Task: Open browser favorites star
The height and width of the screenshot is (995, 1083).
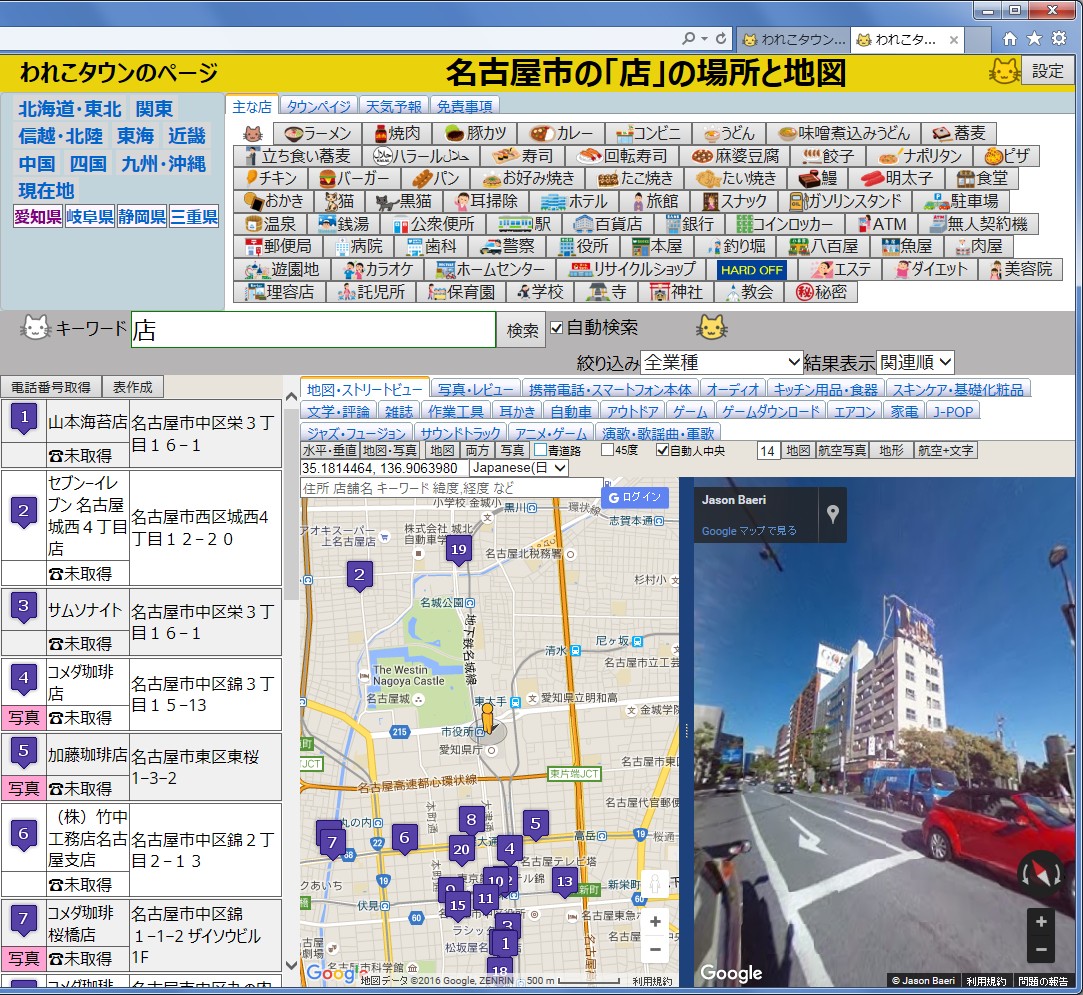Action: pos(1035,39)
